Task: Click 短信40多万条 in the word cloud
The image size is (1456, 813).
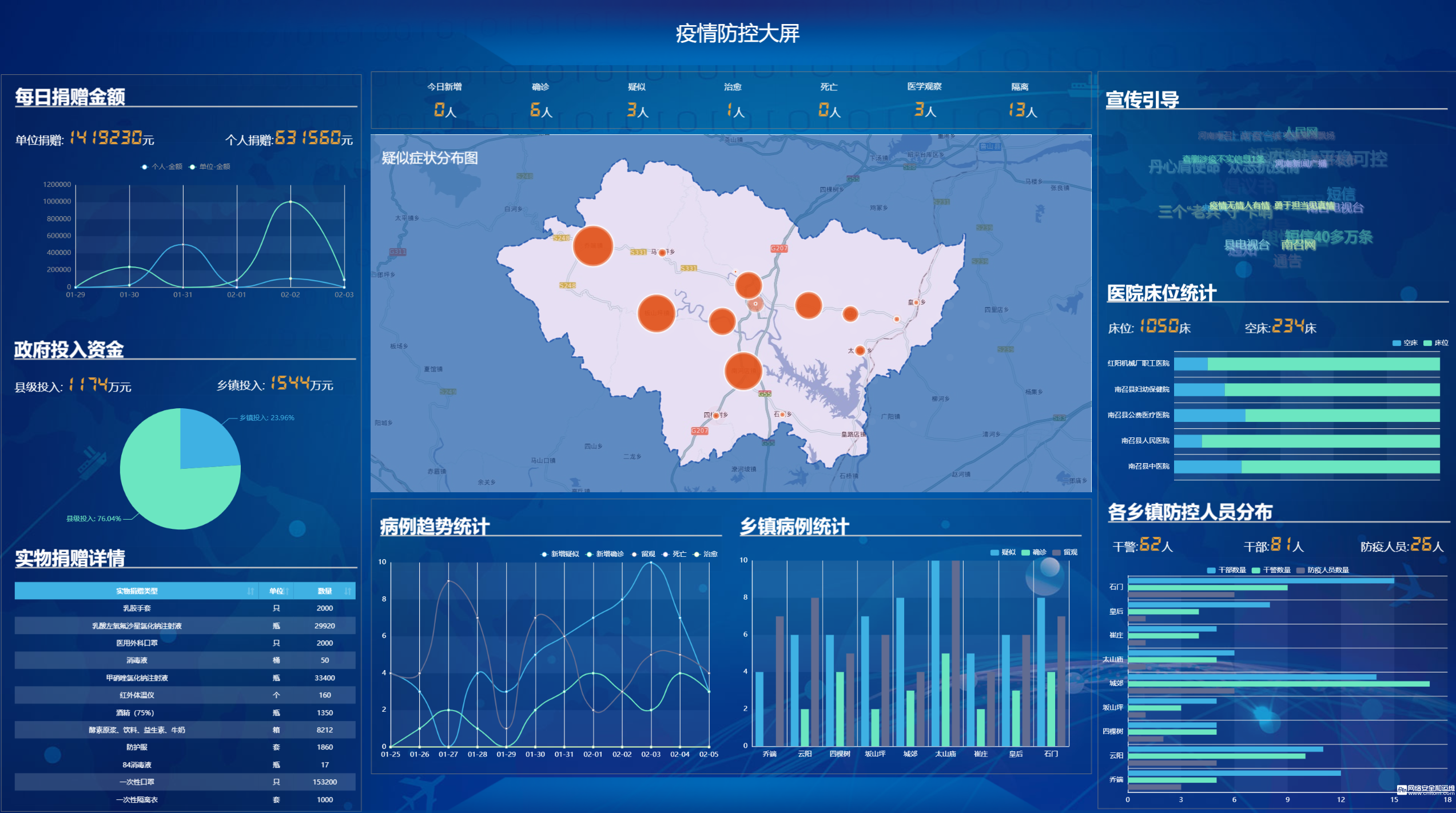Action: coord(1328,236)
